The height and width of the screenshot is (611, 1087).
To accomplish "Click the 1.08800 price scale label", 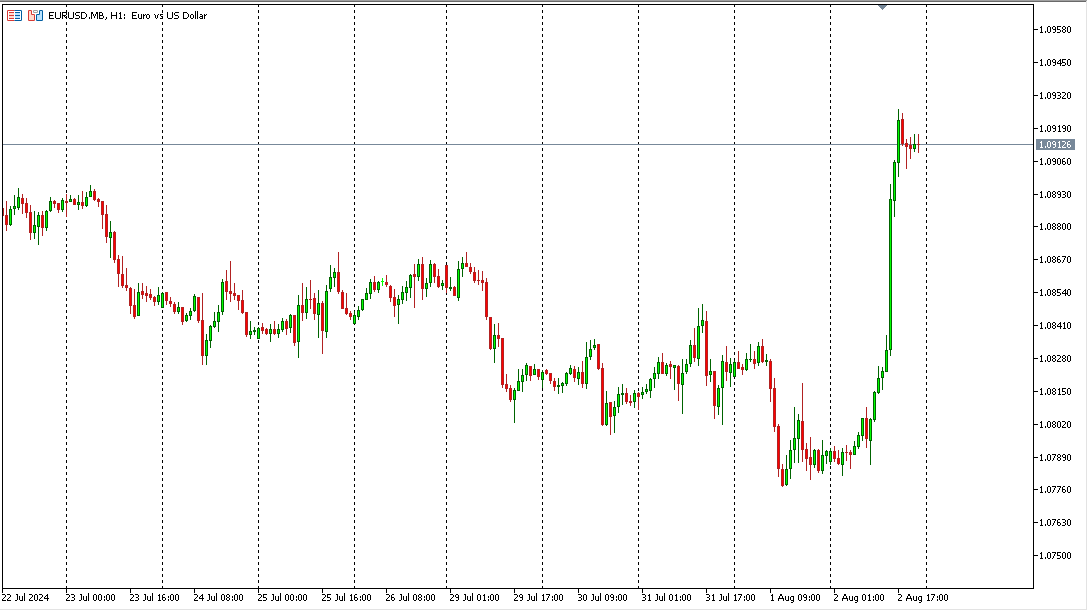I will click(1054, 227).
